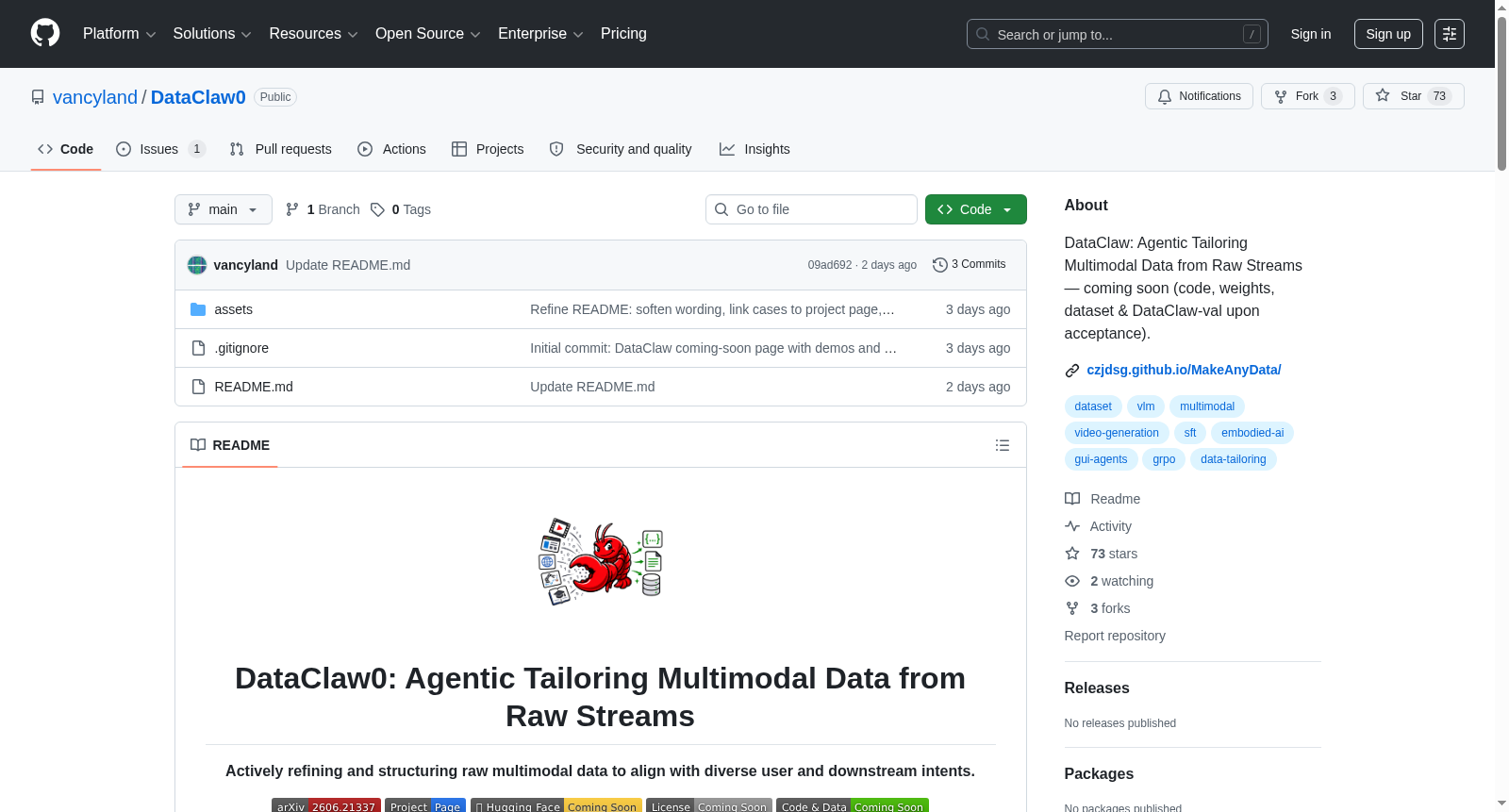Screen dimensions: 1509x812
Task: Click the Notifications bell button
Action: tap(1199, 96)
